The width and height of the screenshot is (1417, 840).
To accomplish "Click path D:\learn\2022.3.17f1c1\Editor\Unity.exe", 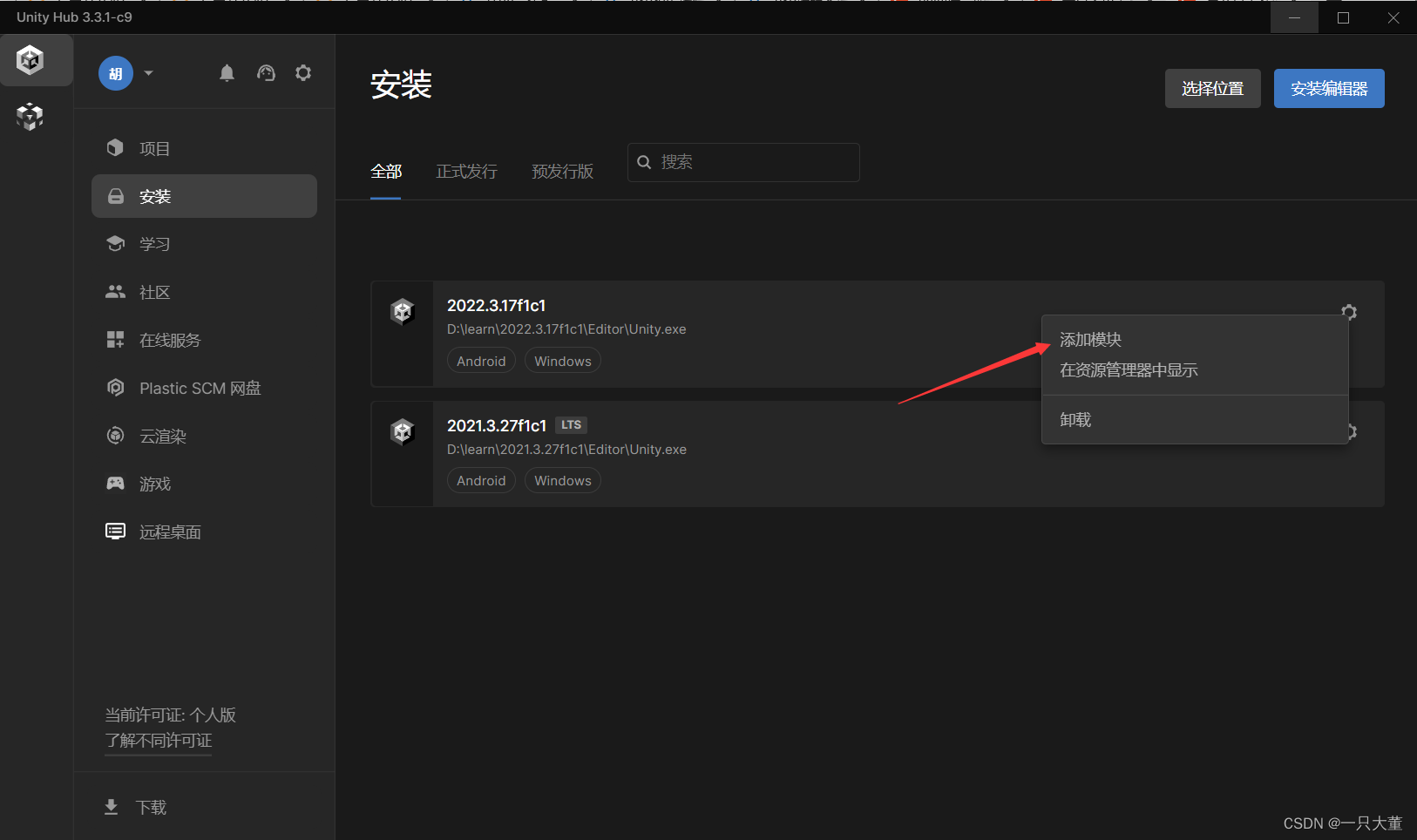I will pyautogui.click(x=566, y=329).
